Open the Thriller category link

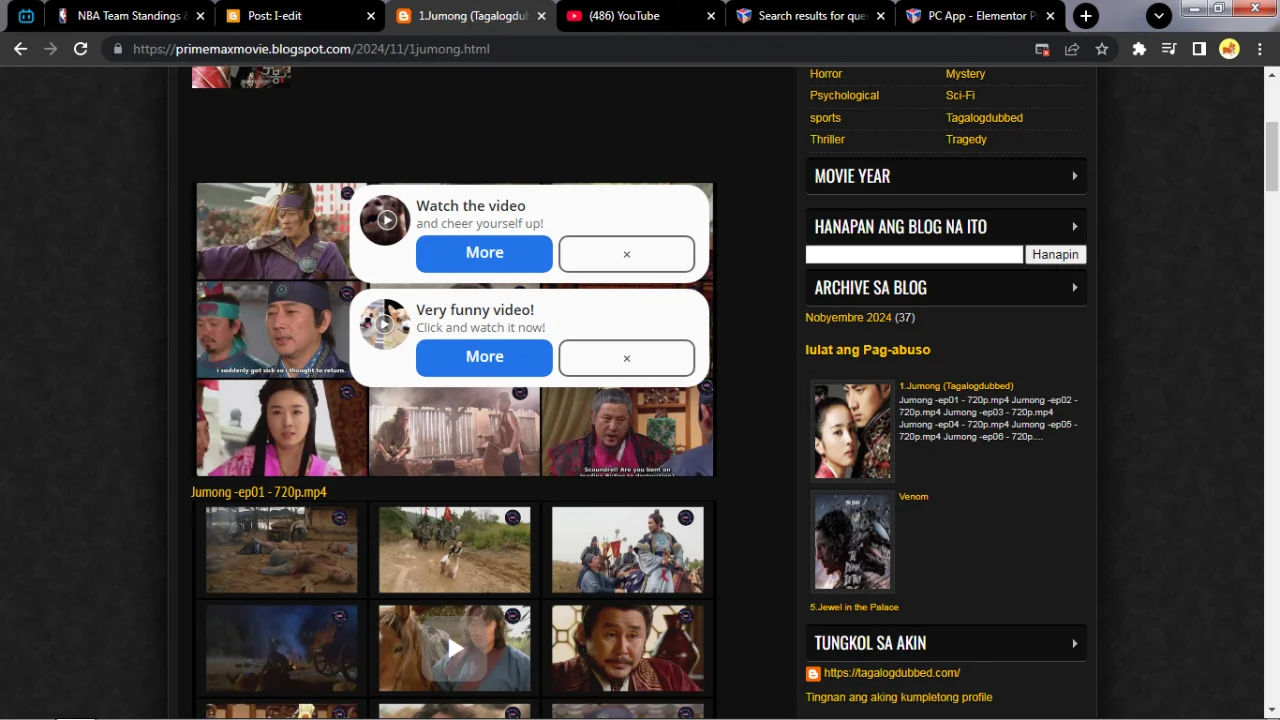827,140
